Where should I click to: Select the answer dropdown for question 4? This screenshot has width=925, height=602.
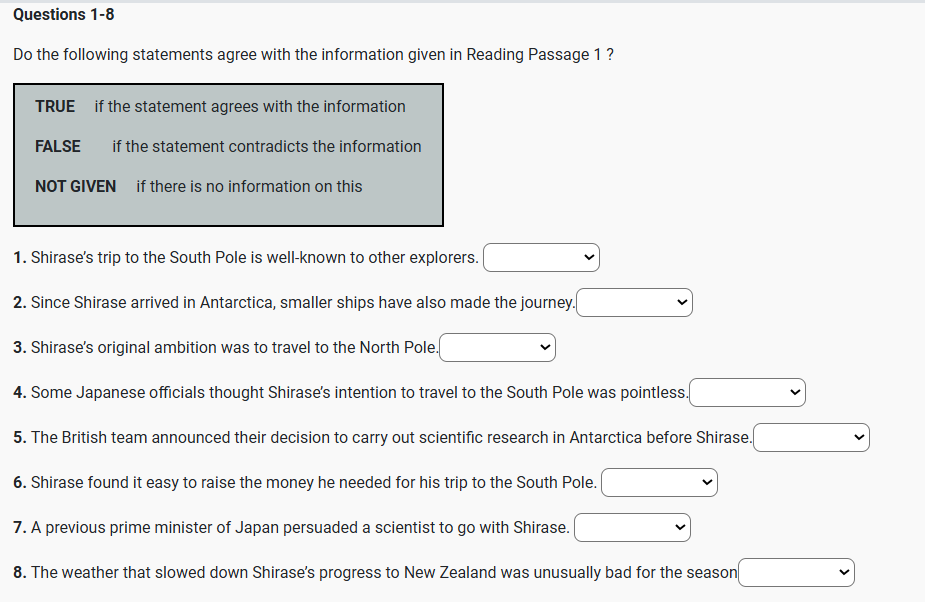coord(747,393)
